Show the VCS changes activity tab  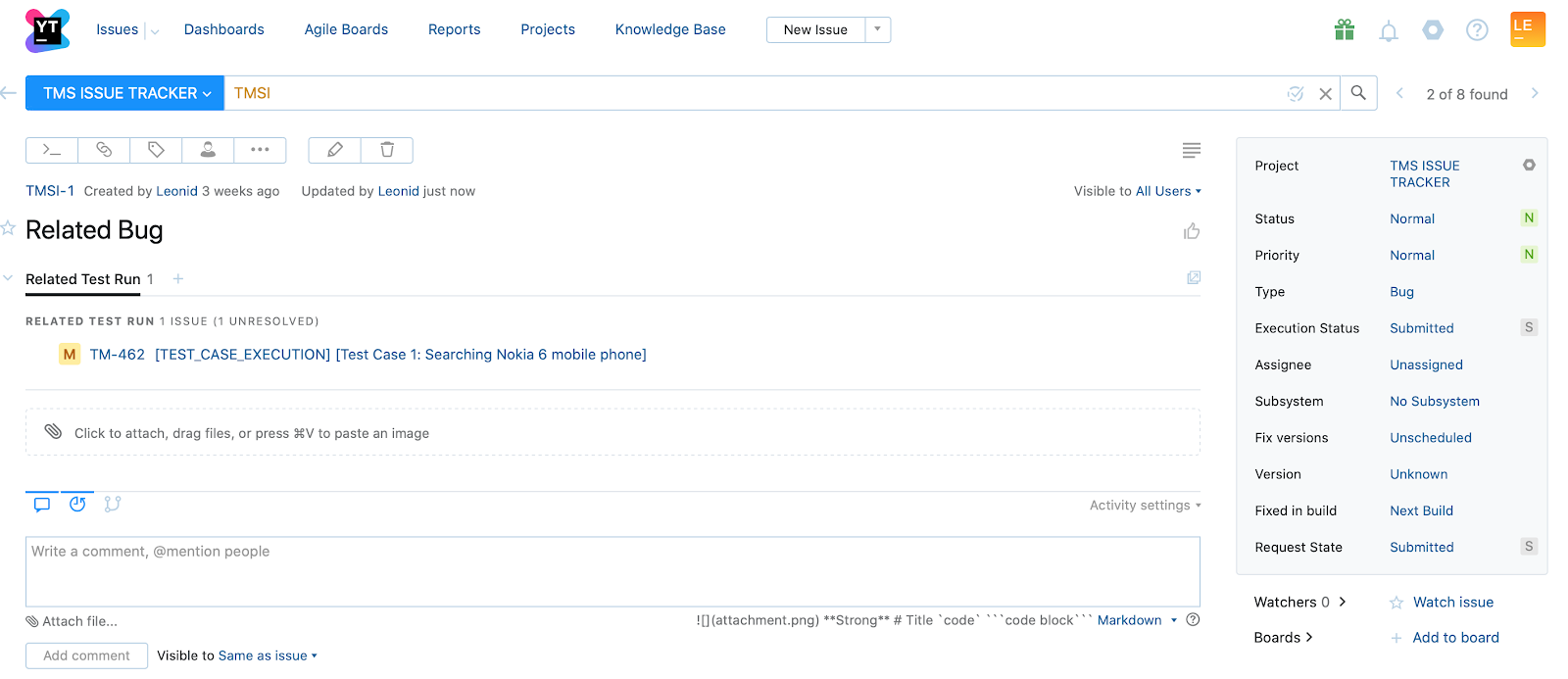coord(113,505)
